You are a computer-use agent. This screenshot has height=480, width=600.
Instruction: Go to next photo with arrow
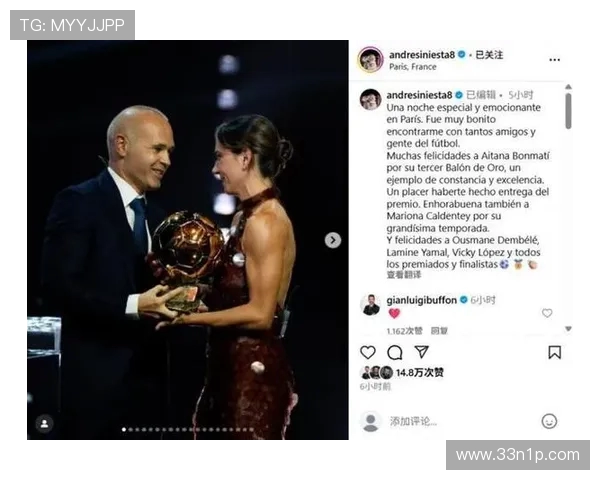pyautogui.click(x=333, y=240)
